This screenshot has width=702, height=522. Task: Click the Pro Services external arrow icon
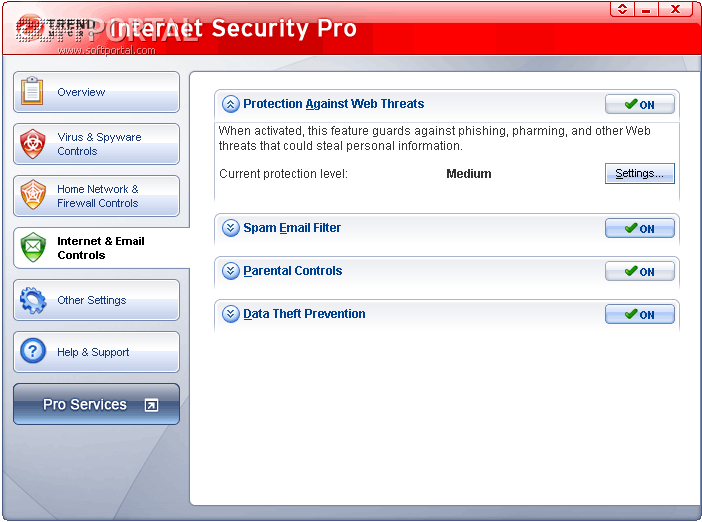click(x=151, y=405)
